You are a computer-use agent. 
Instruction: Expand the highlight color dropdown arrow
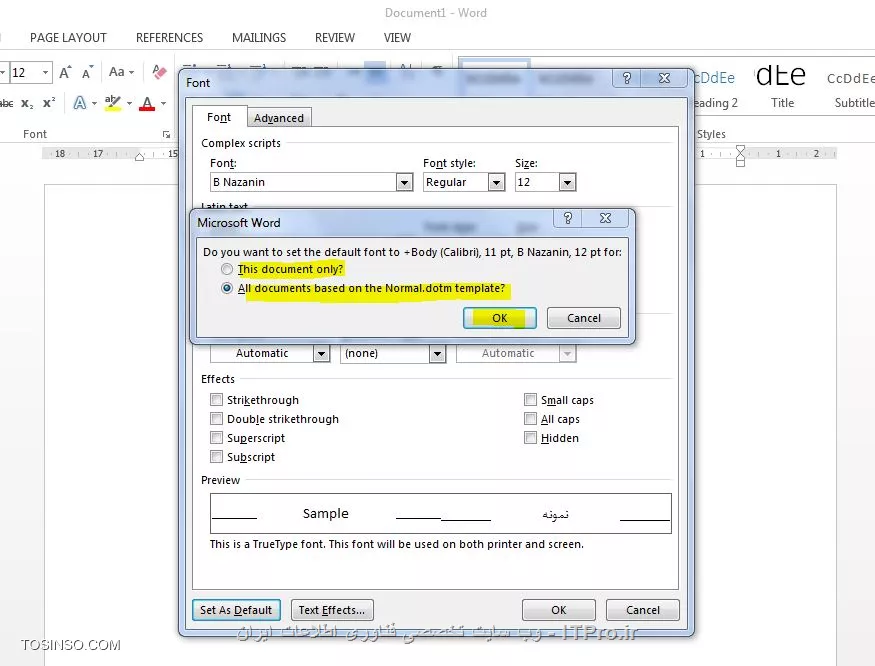tap(129, 103)
